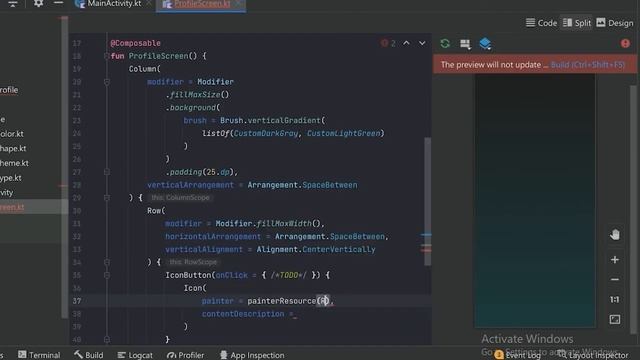Click Brush.verticalGradient text
Screen dimensions: 640x360
tap(270, 121)
